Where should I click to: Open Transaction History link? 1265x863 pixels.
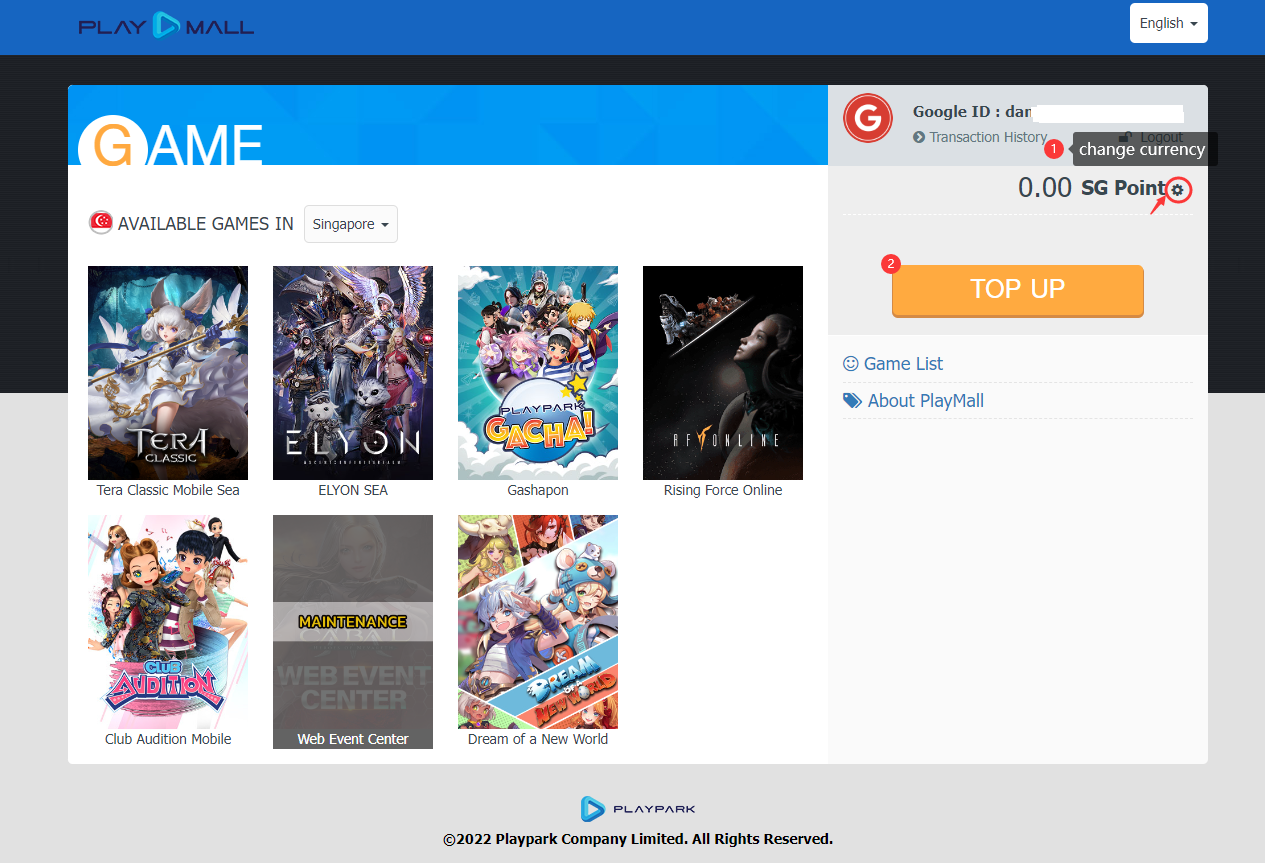[x=980, y=137]
